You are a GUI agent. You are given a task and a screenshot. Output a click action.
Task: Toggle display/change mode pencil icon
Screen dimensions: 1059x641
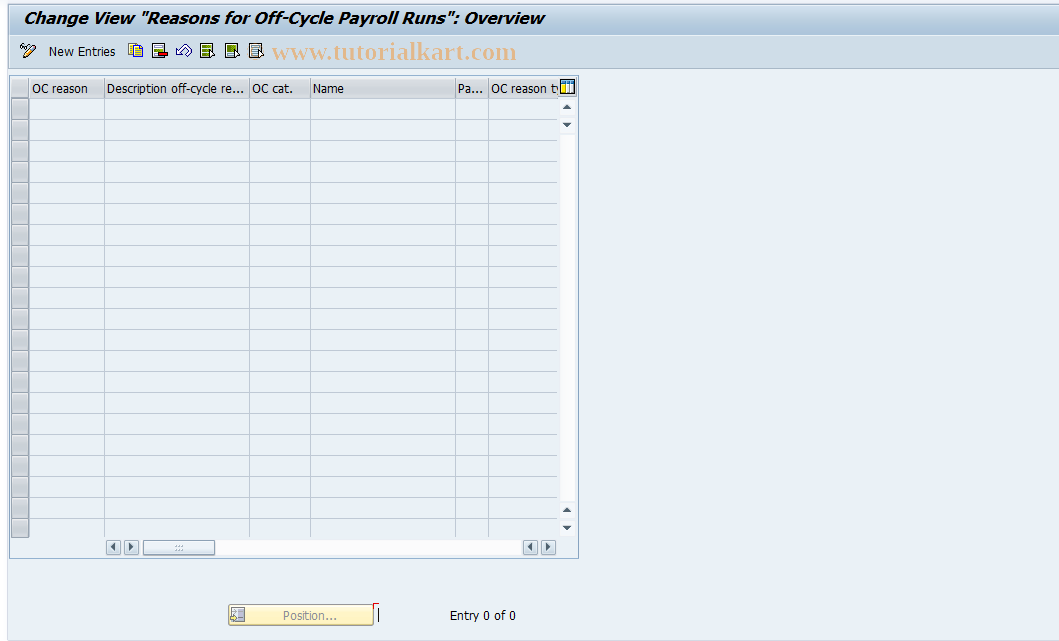(28, 51)
